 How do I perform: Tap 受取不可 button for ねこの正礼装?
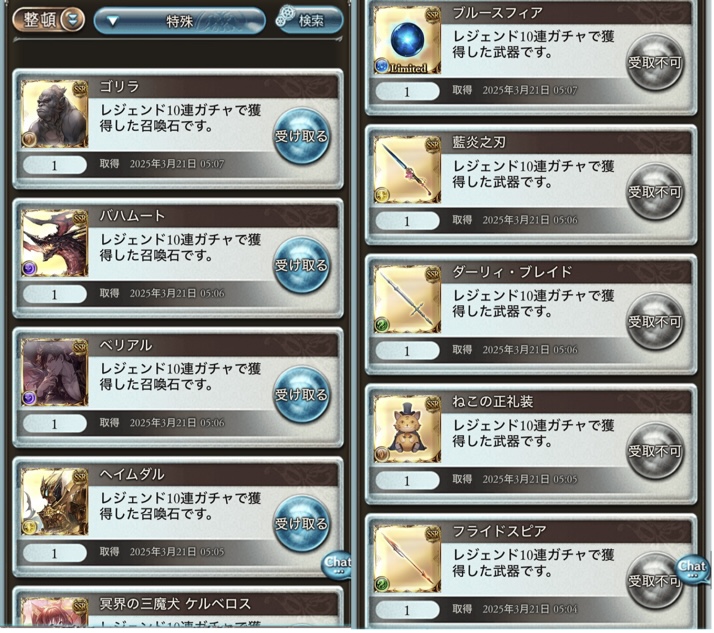coord(655,451)
